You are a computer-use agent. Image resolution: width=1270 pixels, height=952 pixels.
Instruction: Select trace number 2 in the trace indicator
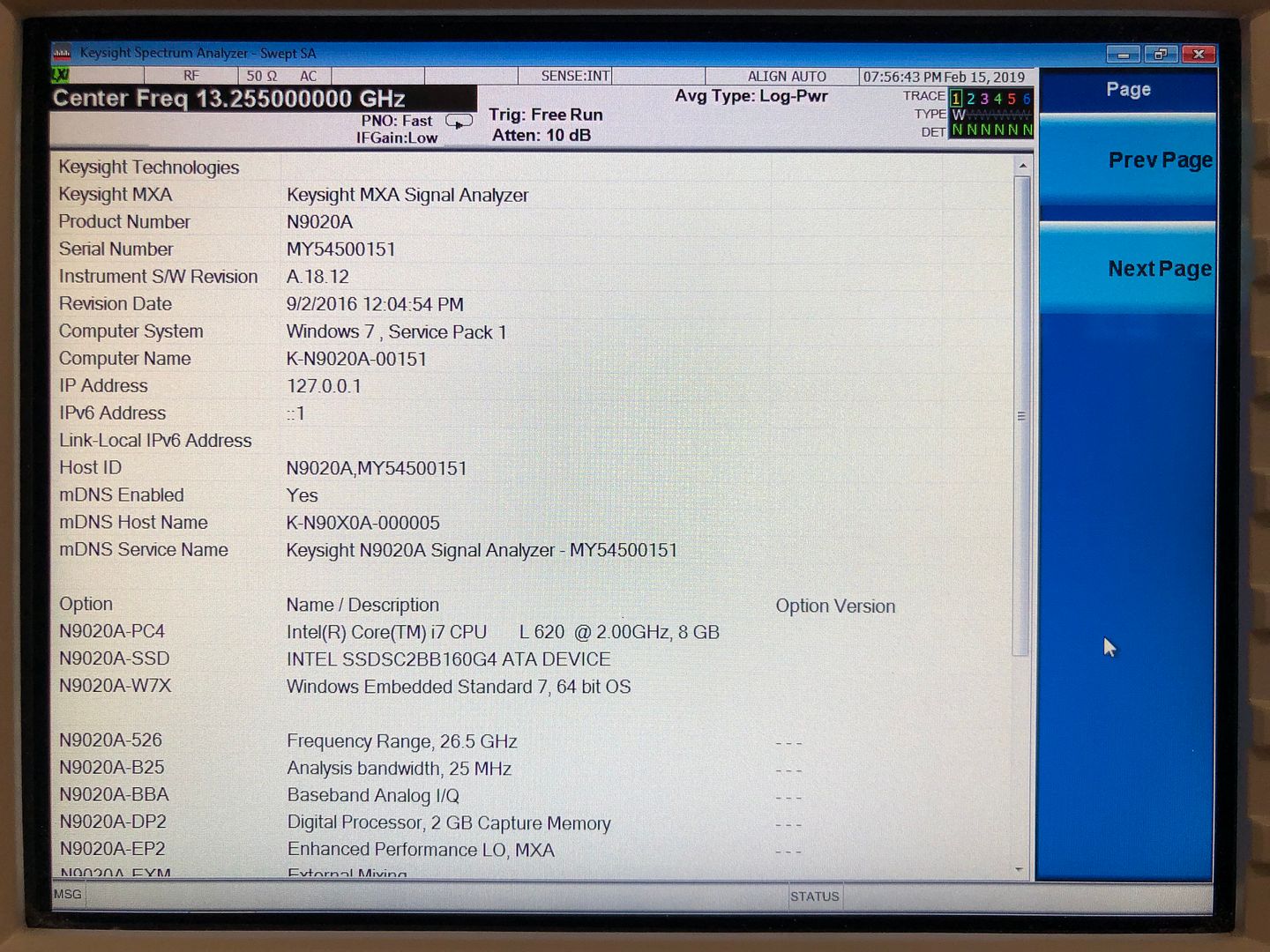[970, 99]
